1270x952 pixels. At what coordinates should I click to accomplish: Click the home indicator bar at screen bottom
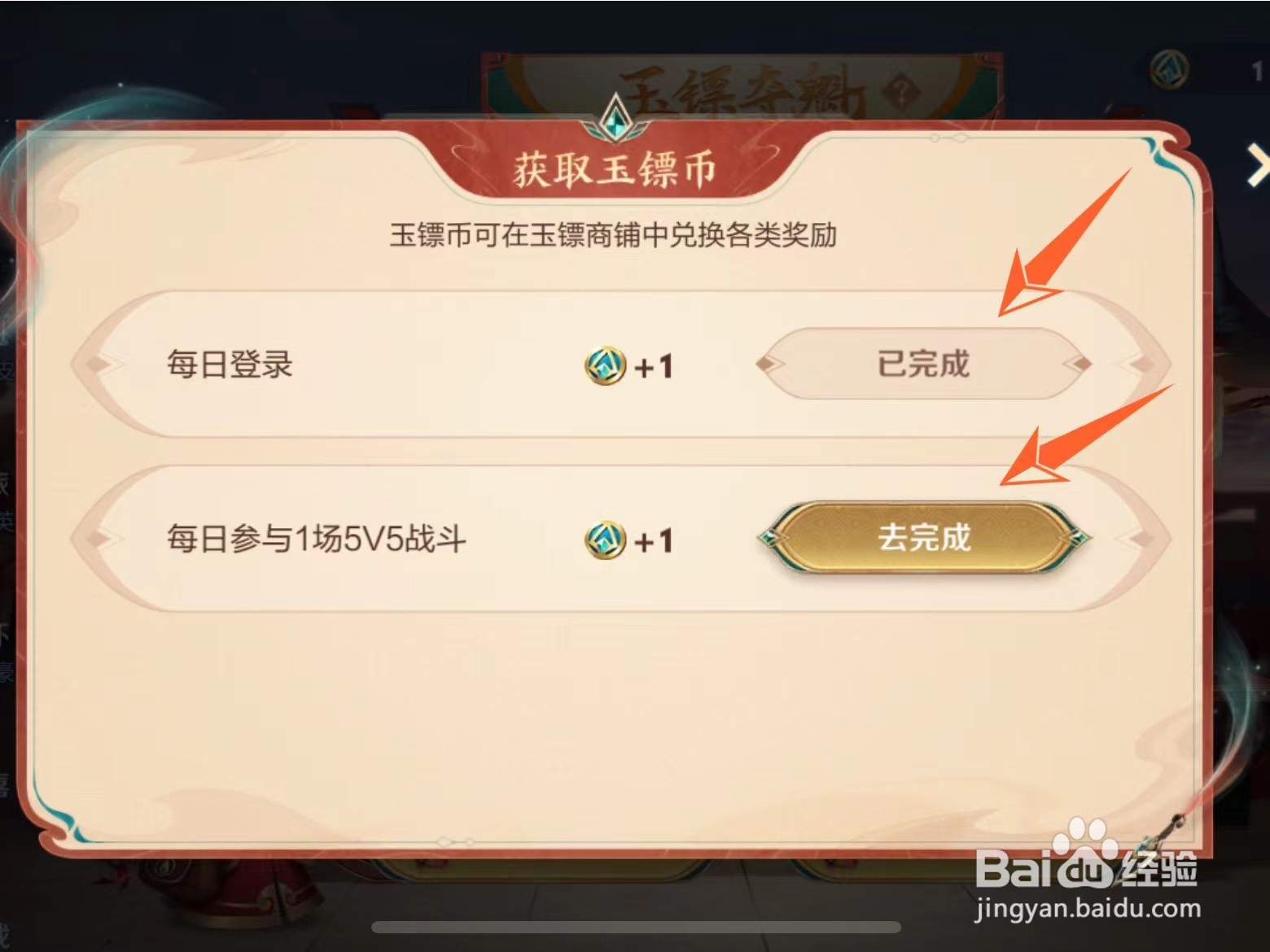[x=636, y=928]
